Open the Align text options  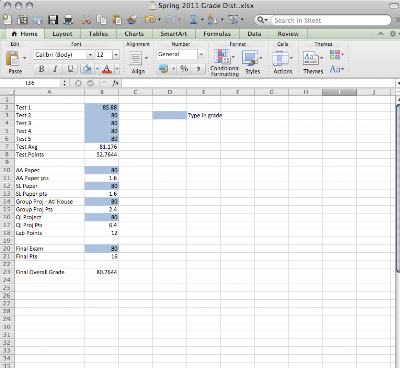pyautogui.click(x=138, y=63)
